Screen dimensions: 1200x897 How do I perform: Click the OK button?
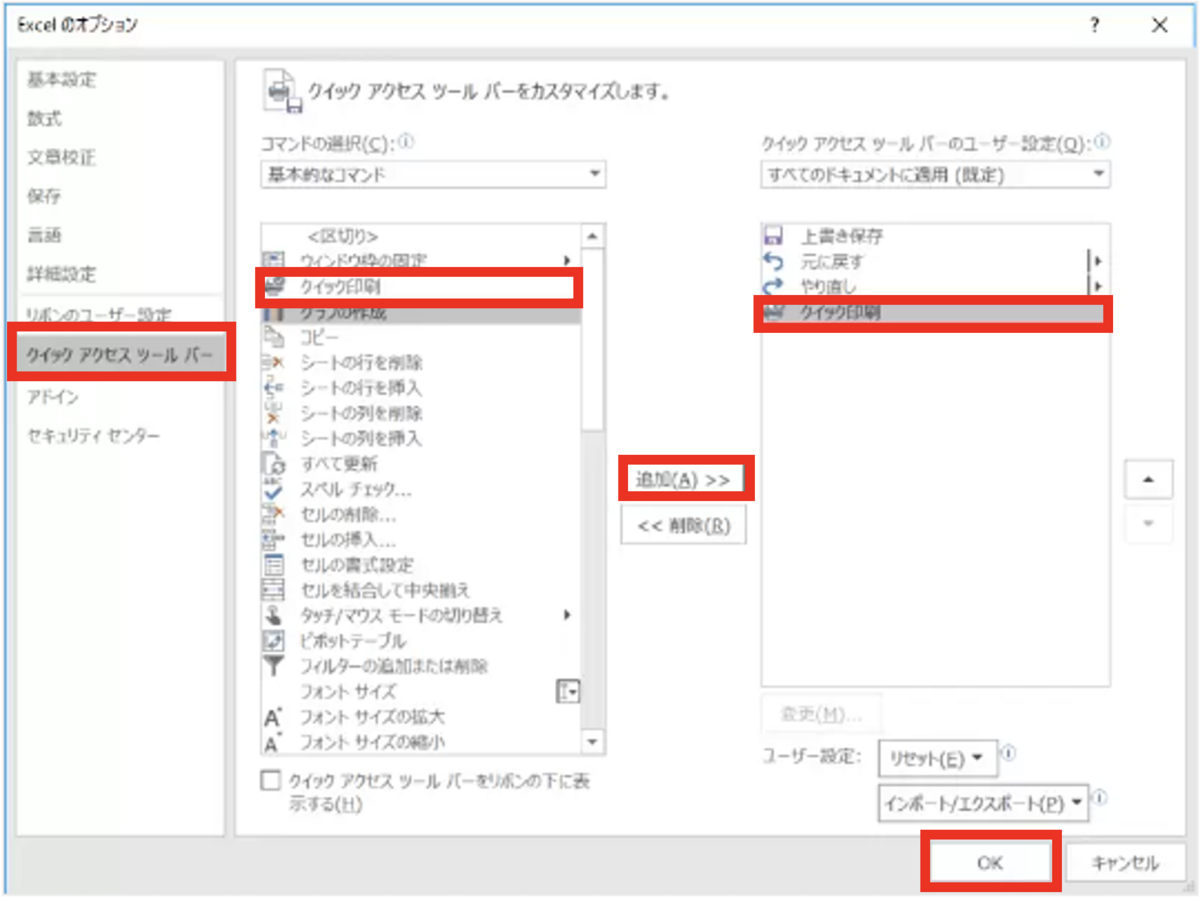(x=990, y=862)
